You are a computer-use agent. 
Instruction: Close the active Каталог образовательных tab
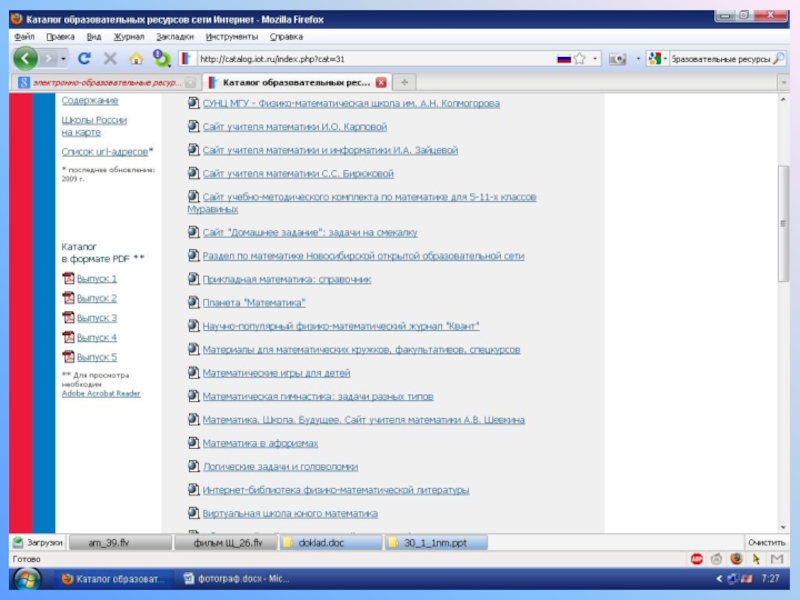(380, 82)
